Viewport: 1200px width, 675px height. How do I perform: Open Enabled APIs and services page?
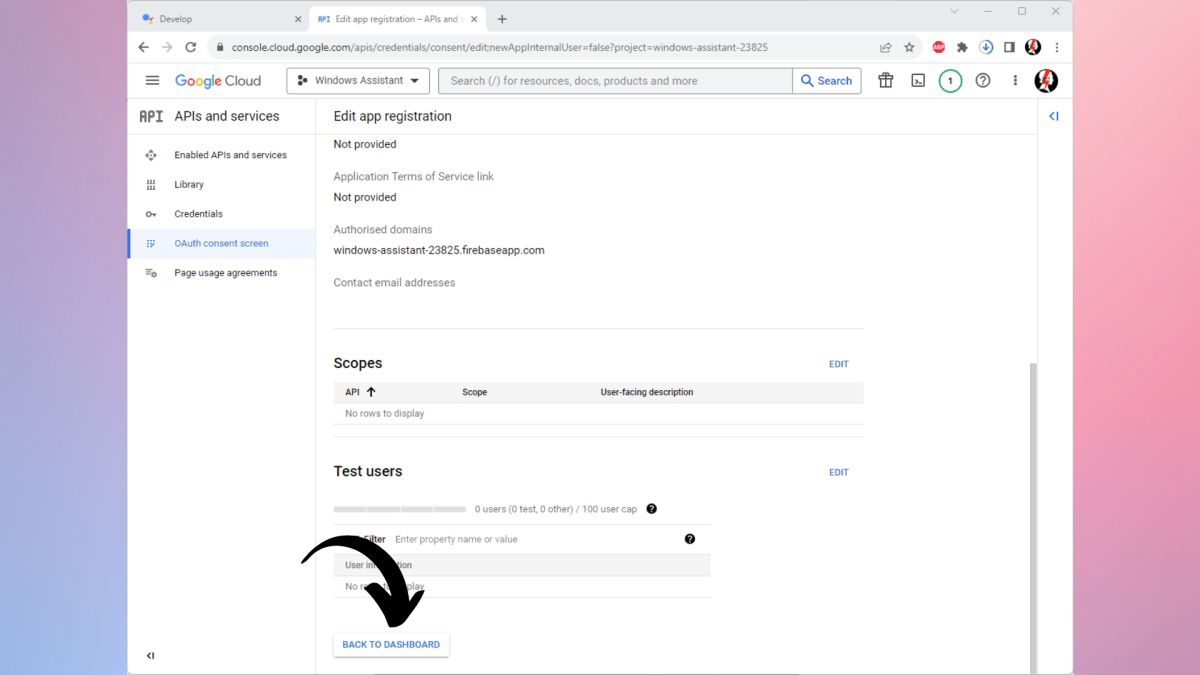(230, 155)
